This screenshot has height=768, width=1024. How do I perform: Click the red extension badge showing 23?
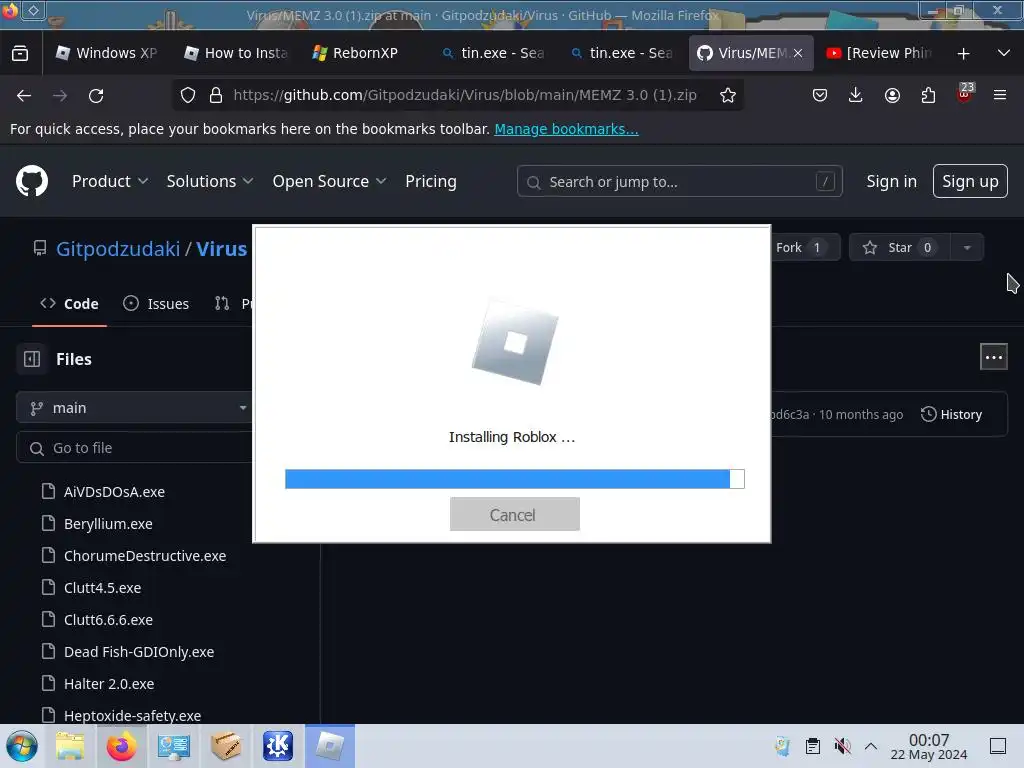coord(965,93)
